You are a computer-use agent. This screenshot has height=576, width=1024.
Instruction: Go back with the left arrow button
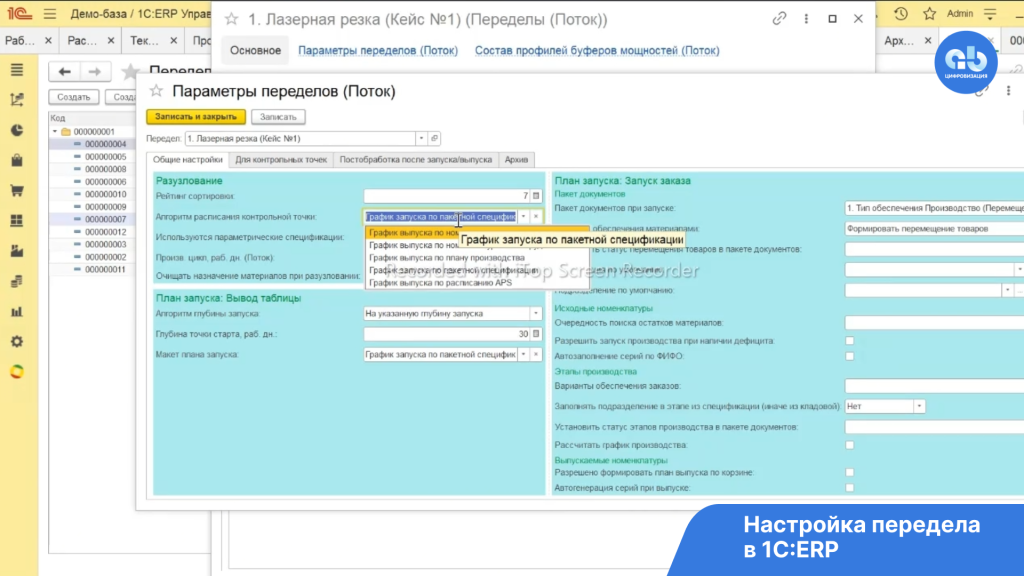pos(64,71)
